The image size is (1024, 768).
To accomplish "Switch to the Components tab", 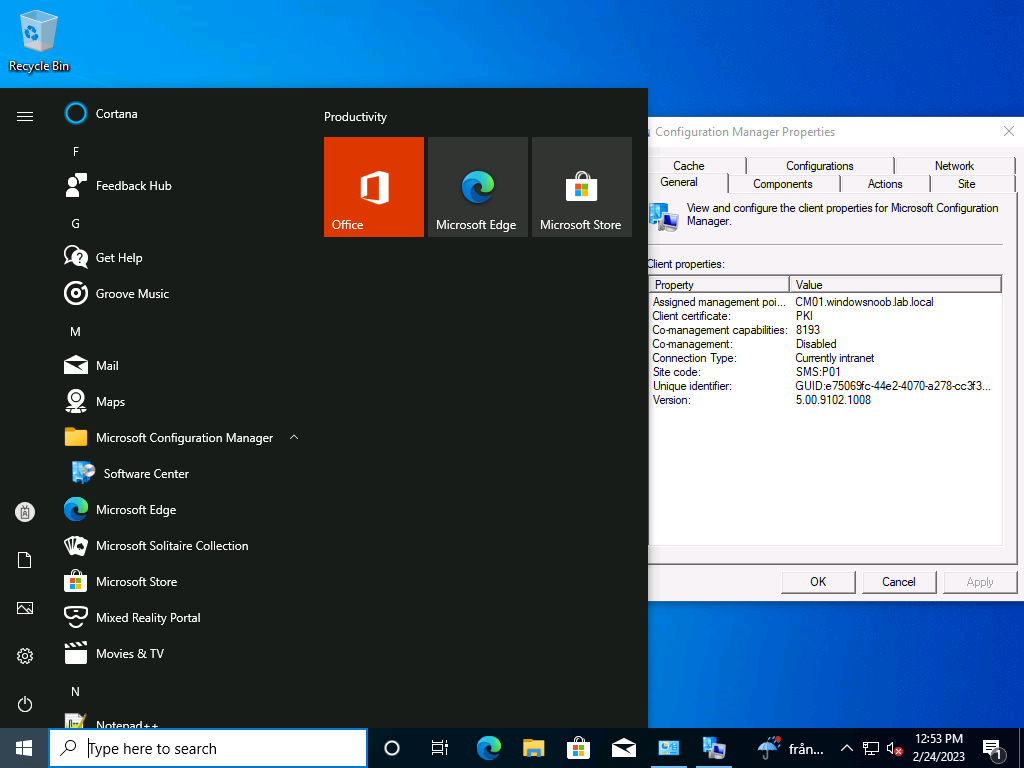I will [x=783, y=184].
